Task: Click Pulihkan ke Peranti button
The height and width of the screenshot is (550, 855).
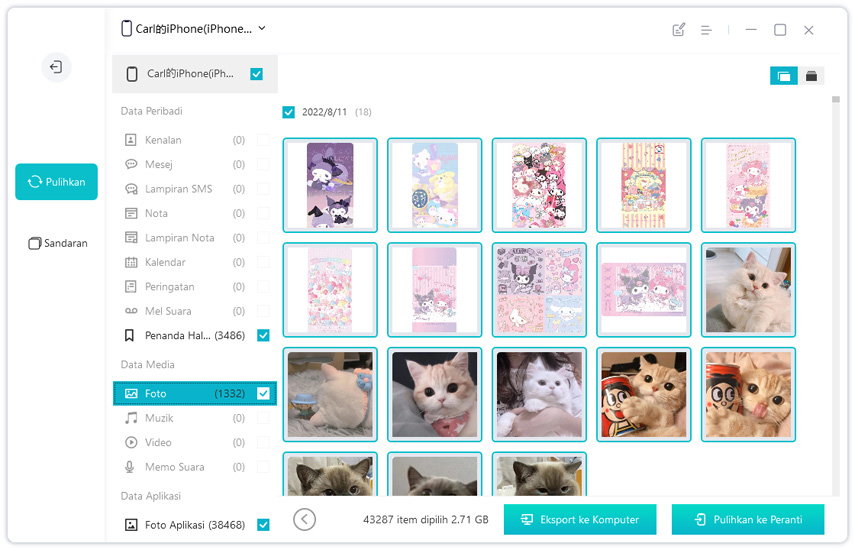Action: [x=748, y=520]
